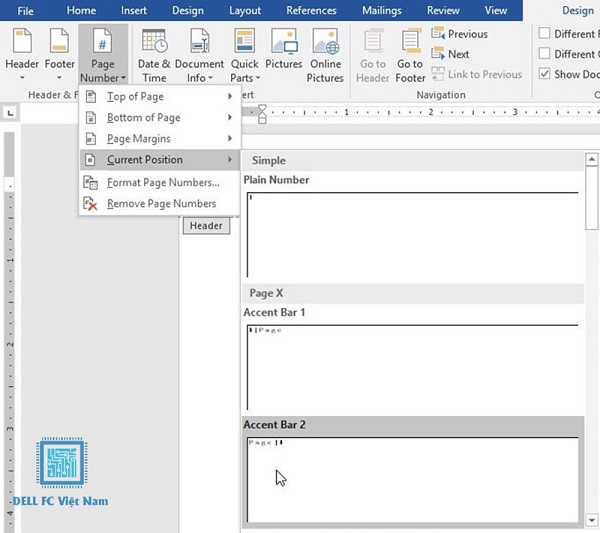Expand the Header dropdown arrow

[x=22, y=78]
